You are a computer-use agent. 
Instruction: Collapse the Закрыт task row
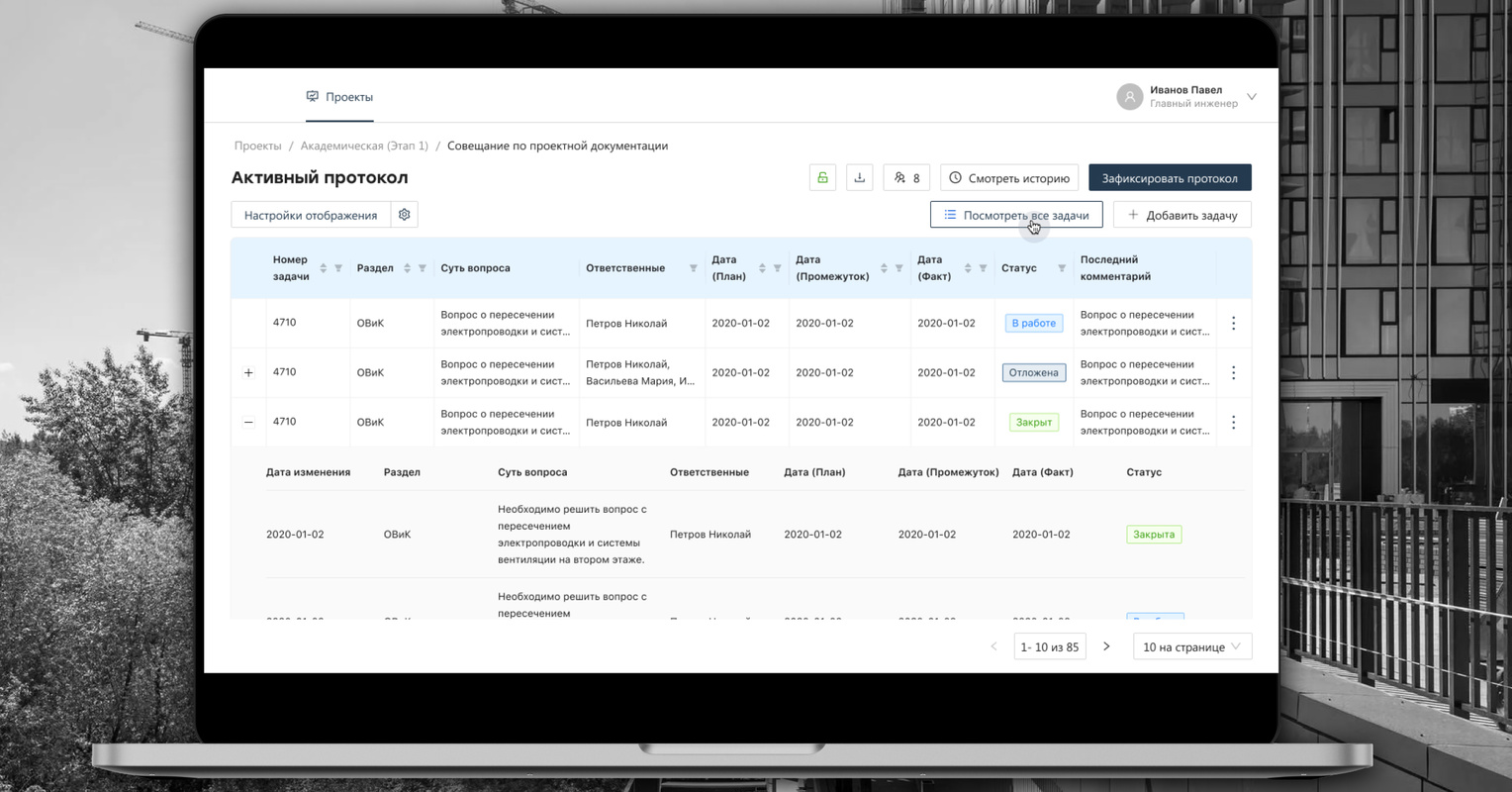click(248, 423)
